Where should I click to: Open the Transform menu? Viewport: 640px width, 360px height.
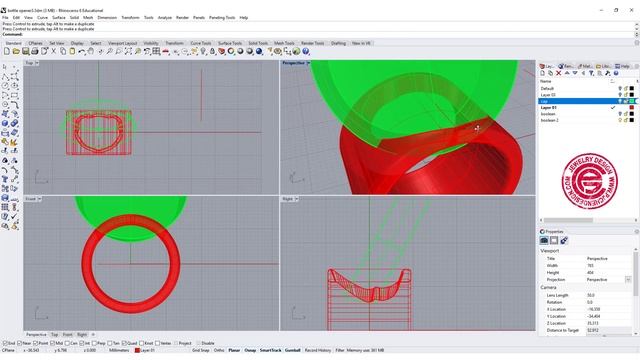(x=130, y=18)
